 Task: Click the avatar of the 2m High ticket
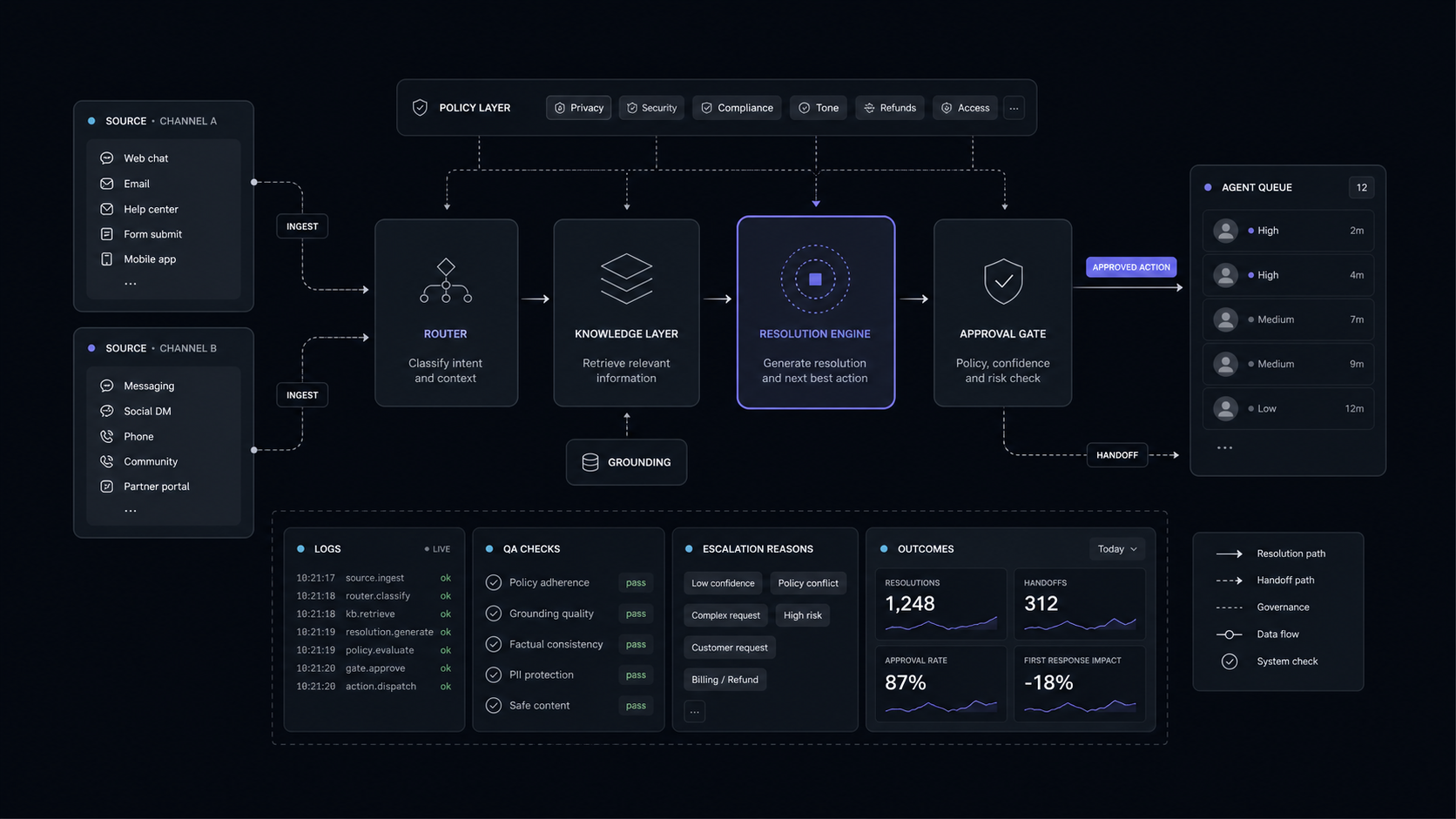[x=1226, y=231]
